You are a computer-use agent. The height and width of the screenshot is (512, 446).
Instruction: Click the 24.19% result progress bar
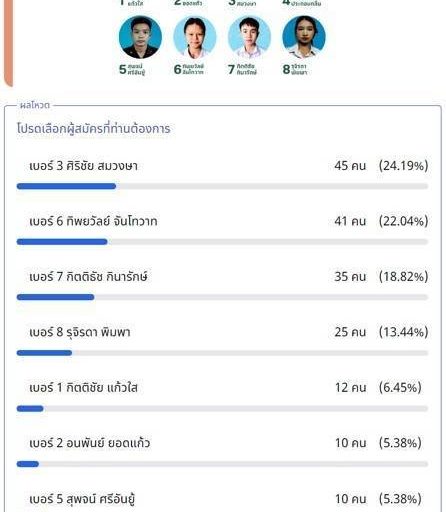pos(222,186)
